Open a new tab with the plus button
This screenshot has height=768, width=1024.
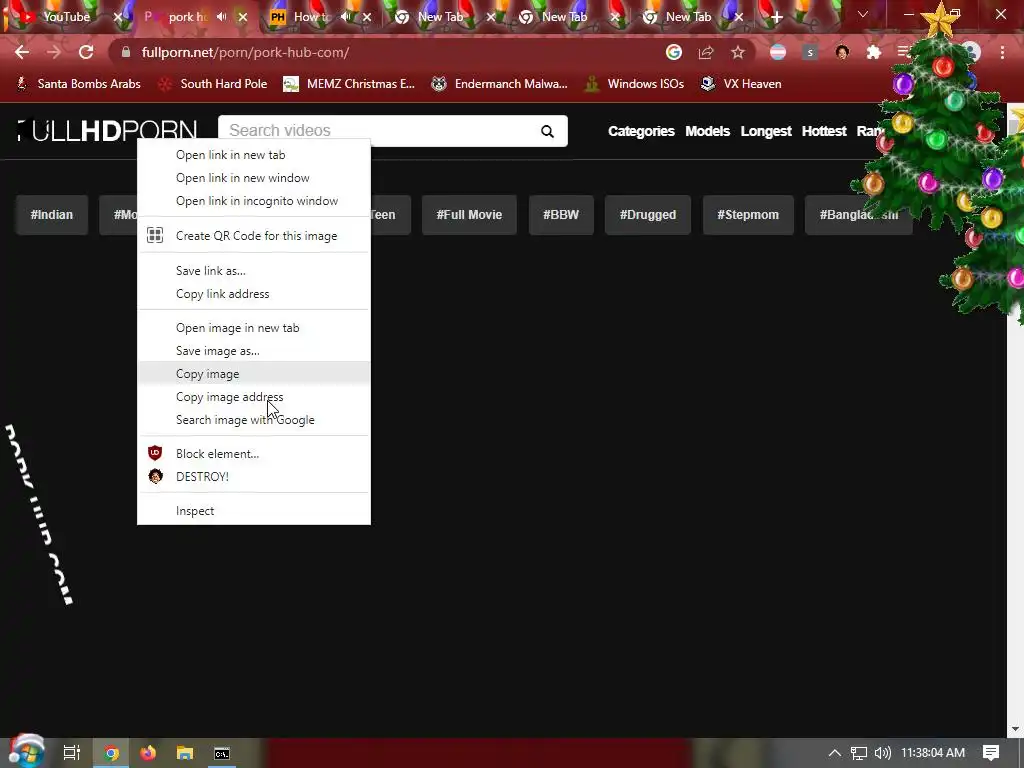click(776, 17)
